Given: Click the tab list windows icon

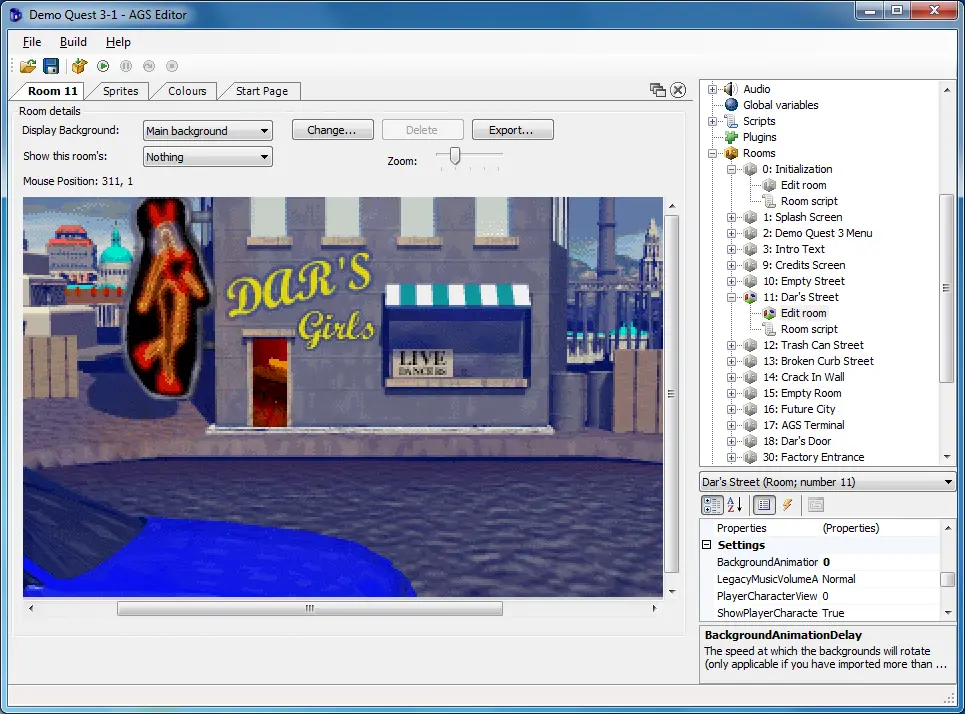Looking at the screenshot, I should click(657, 90).
